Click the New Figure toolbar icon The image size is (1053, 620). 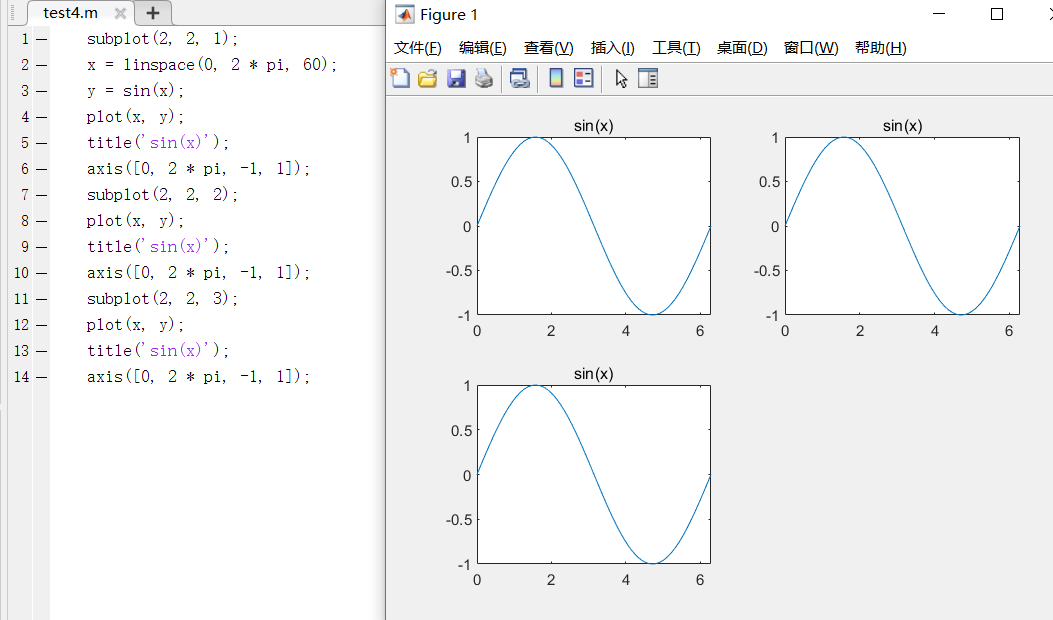(x=400, y=79)
